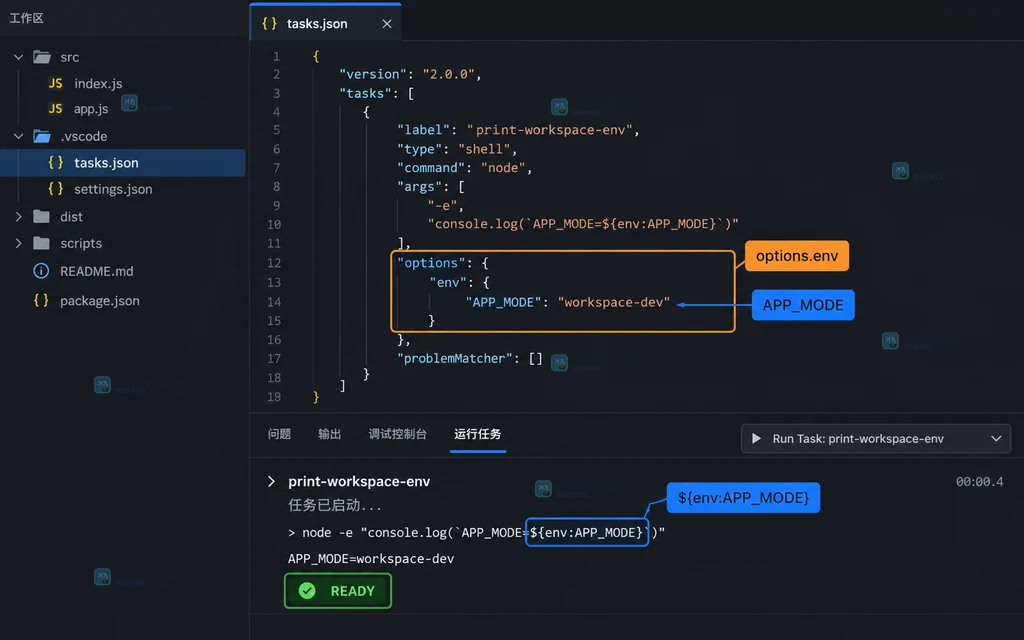Close the tasks.json editor tab

click(x=387, y=24)
